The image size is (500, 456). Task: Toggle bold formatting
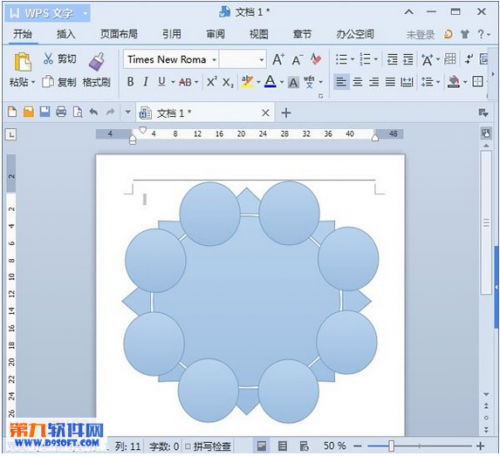coord(130,82)
